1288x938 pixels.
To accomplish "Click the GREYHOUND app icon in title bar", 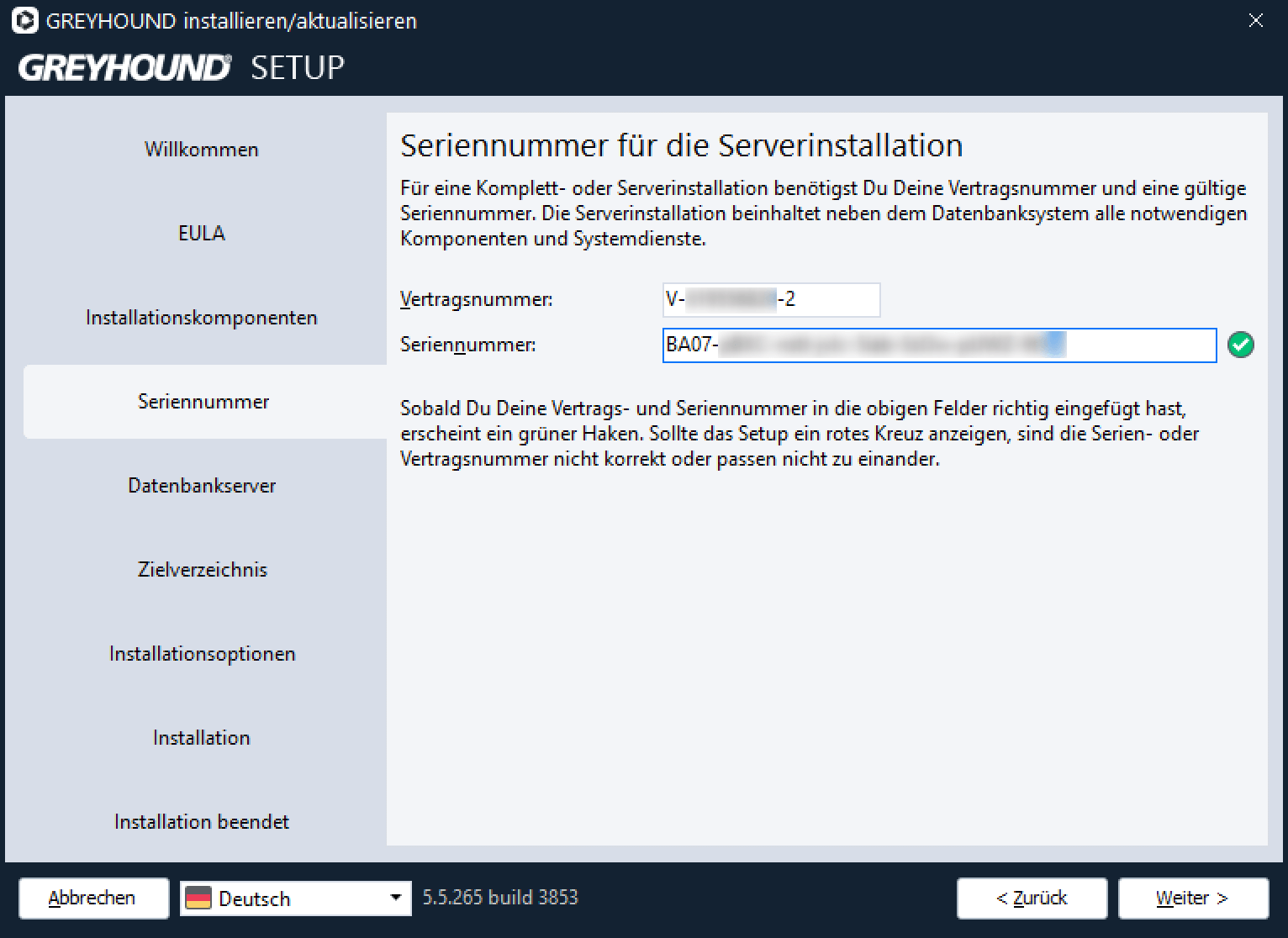I will tap(25, 20).
